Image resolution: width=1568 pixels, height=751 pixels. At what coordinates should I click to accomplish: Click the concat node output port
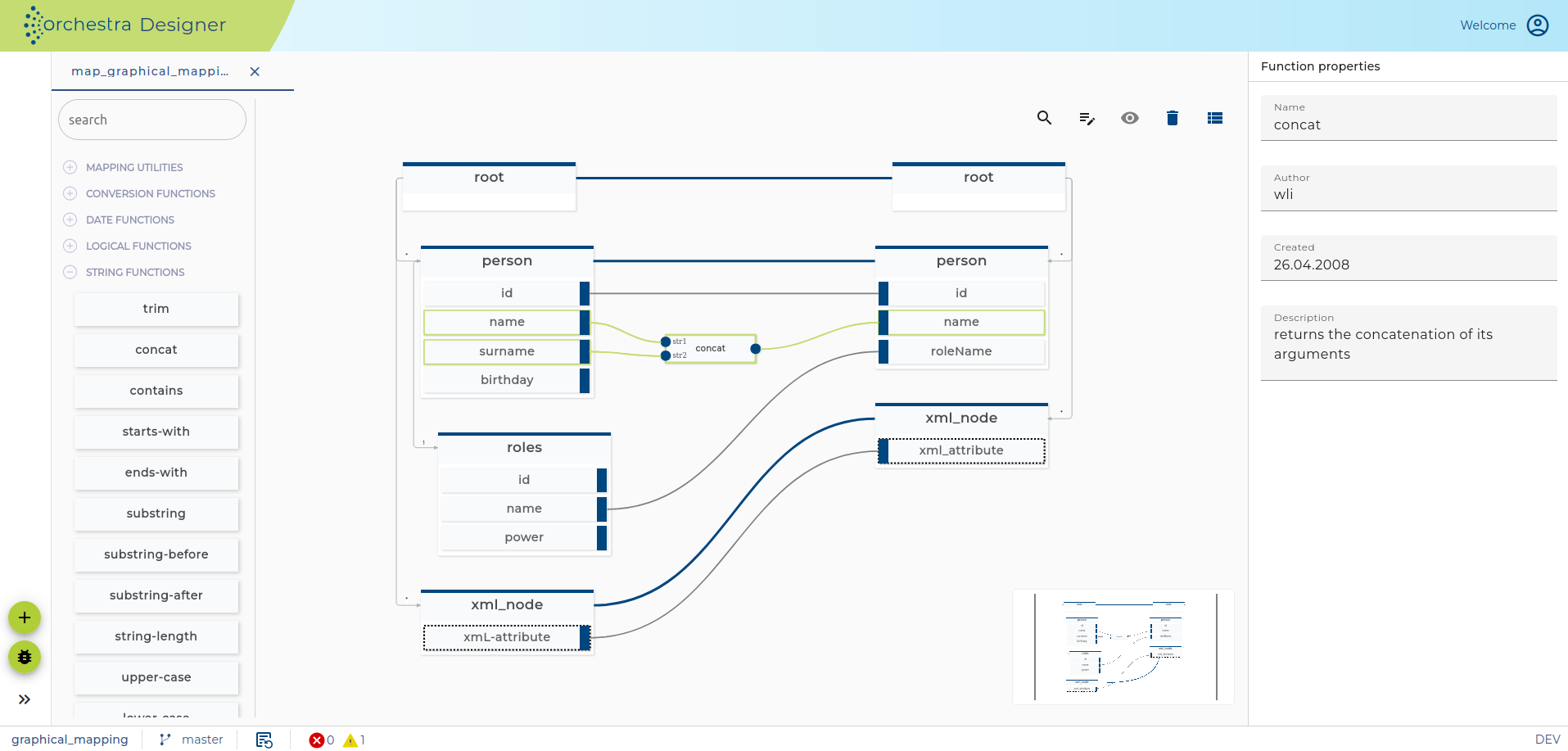[756, 349]
